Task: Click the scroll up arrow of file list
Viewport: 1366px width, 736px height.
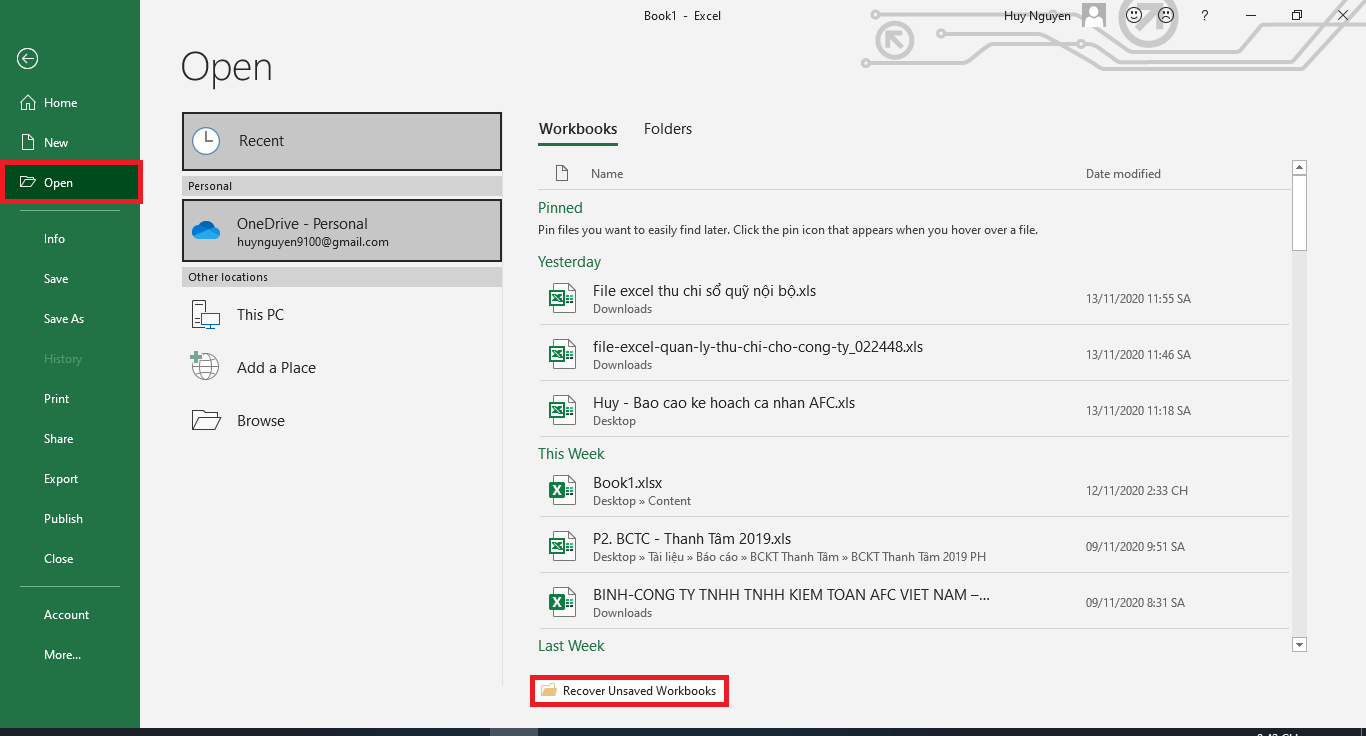Action: tap(1299, 168)
